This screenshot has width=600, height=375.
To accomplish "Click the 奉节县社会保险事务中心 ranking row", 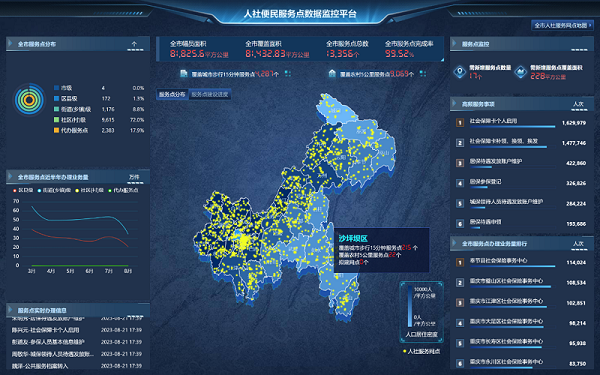I will point(522,262).
